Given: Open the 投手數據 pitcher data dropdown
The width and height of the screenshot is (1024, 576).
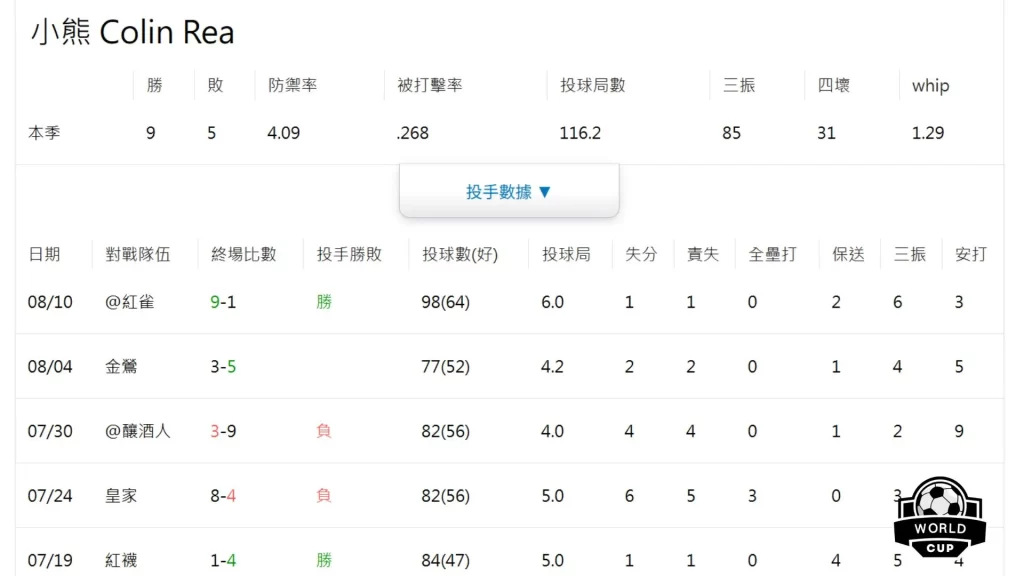Looking at the screenshot, I should [509, 193].
